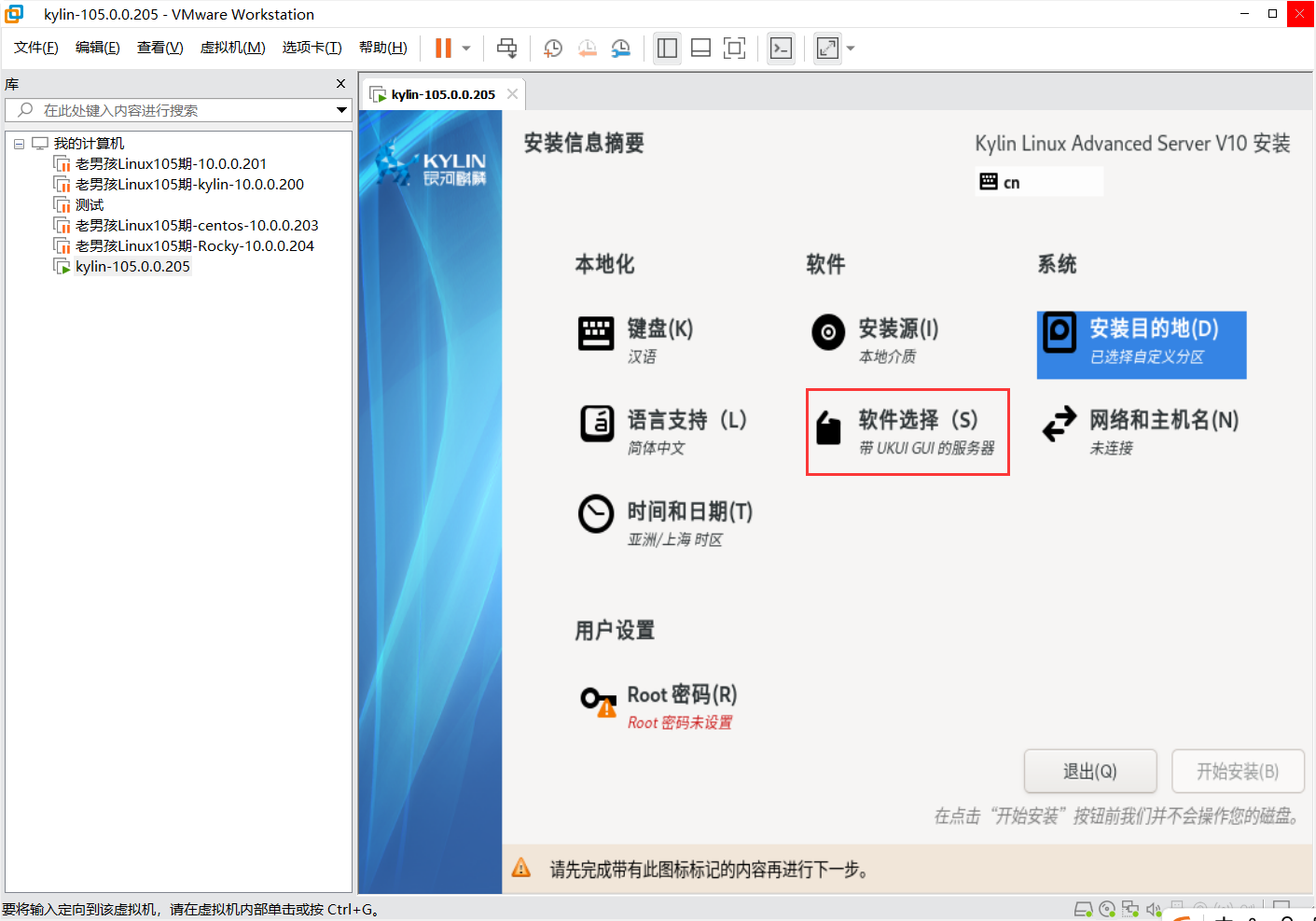Click the stretch guest display icon
Viewport: 1316px width, 921px height.
(827, 49)
